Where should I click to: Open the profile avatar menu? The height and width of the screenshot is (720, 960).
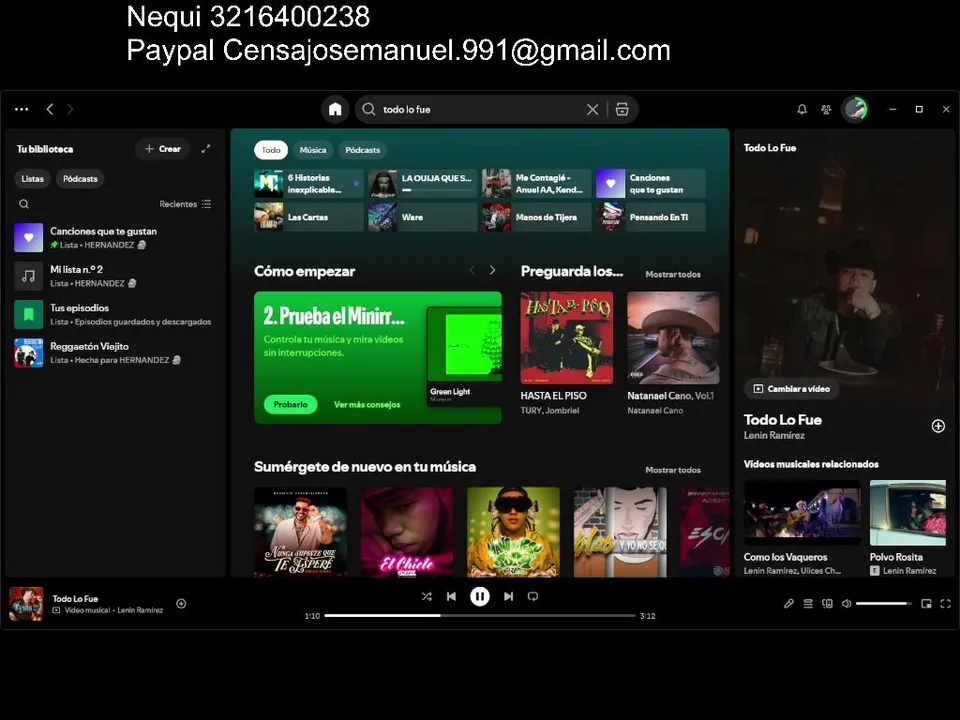855,109
